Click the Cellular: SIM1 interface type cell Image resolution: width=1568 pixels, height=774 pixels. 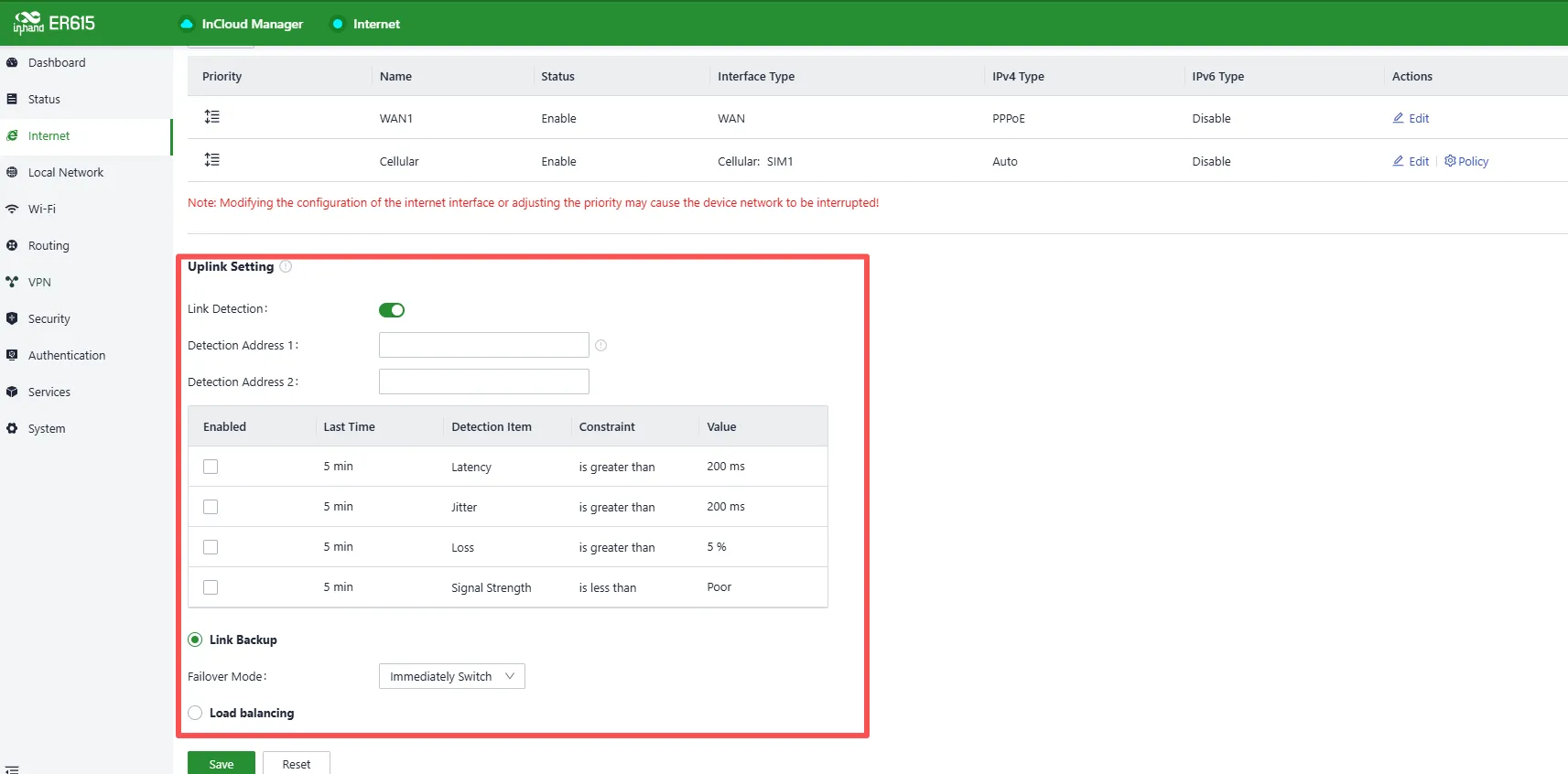(x=755, y=161)
